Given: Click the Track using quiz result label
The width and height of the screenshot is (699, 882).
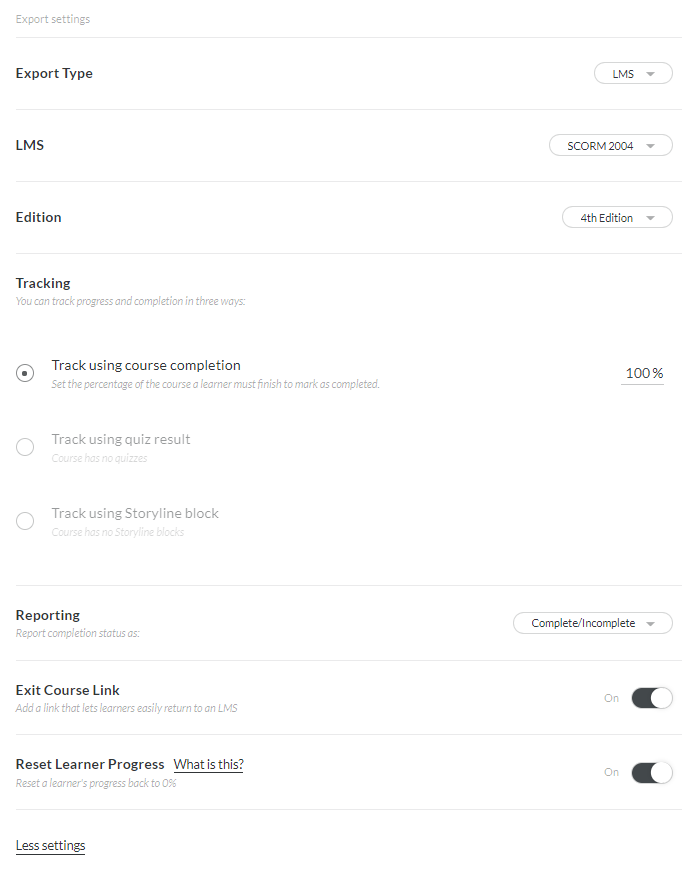Looking at the screenshot, I should [x=121, y=439].
